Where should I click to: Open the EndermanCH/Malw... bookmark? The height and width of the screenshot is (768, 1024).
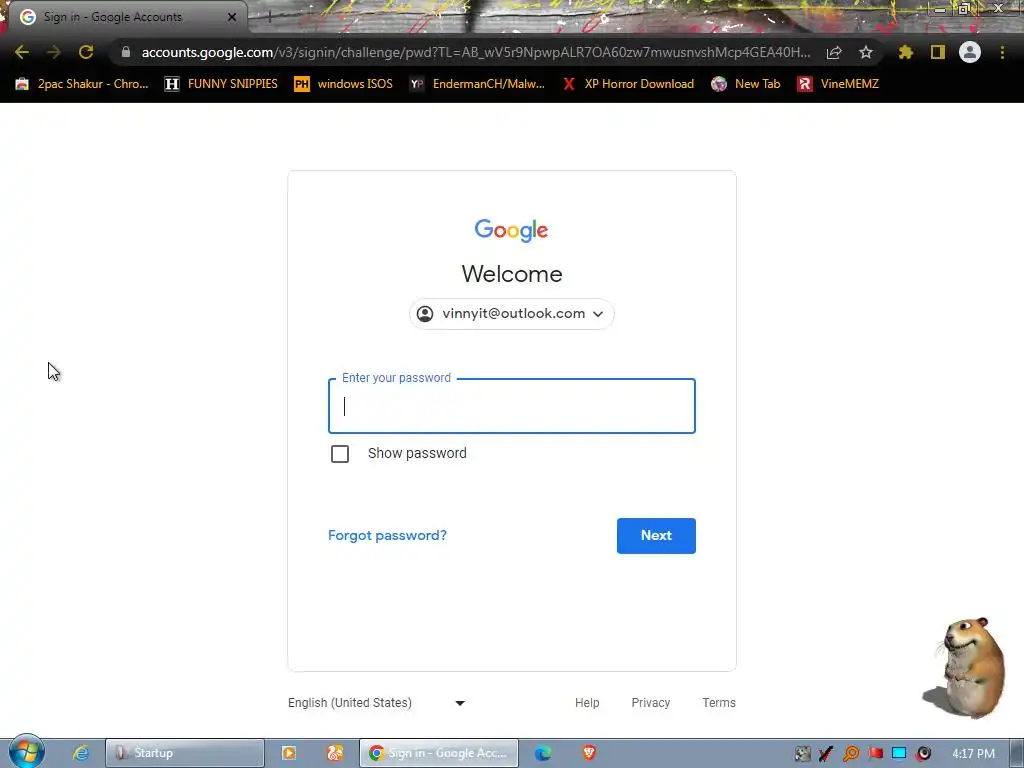coord(477,84)
